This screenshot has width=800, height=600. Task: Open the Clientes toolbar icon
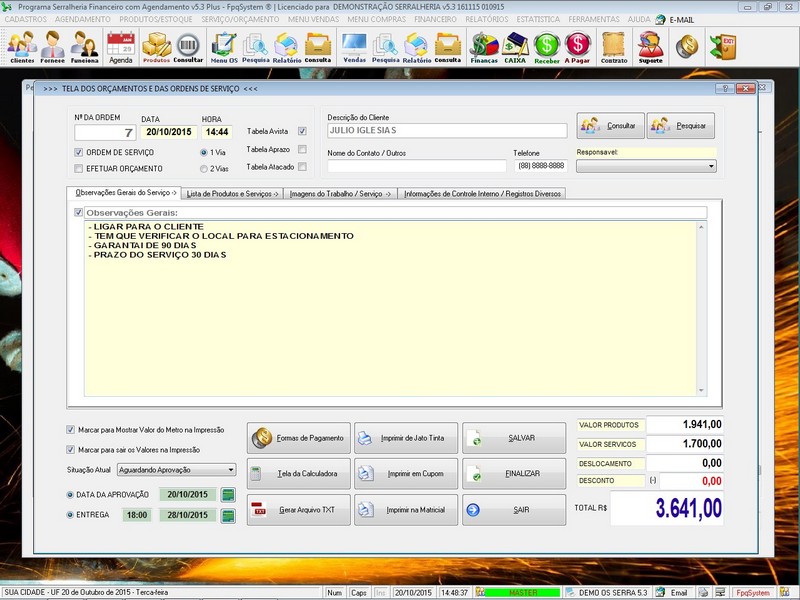pyautogui.click(x=22, y=47)
